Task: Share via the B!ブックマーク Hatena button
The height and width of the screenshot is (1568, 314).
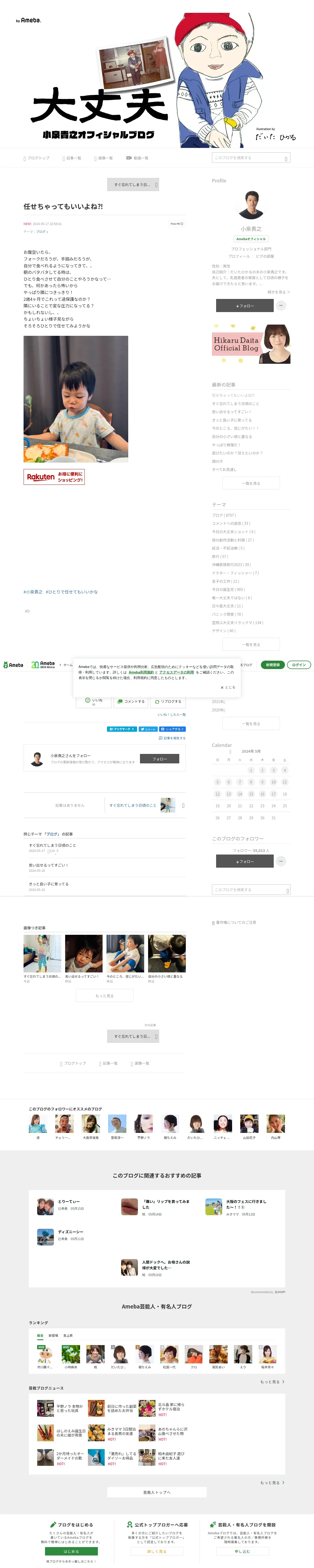Action: (x=122, y=729)
